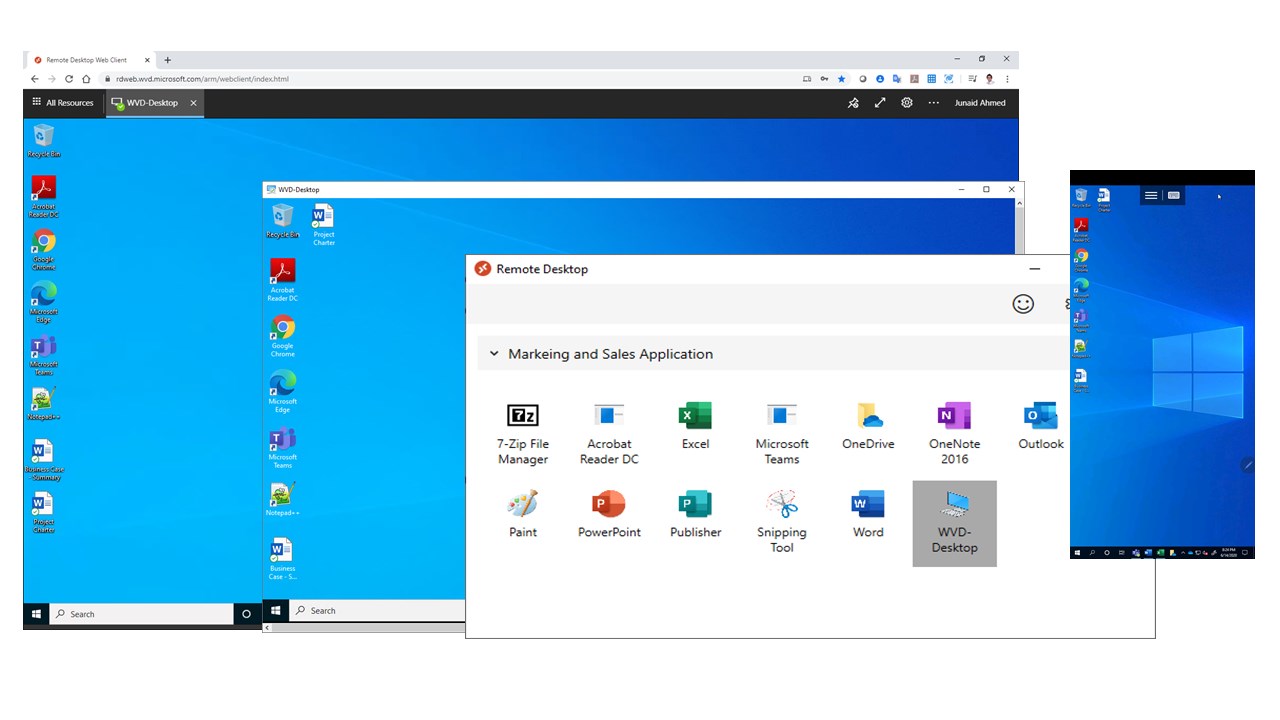Viewport: 1280px width, 720px height.
Task: Click the up scroll arrow in WVD-Desktop window
Action: (x=1019, y=203)
